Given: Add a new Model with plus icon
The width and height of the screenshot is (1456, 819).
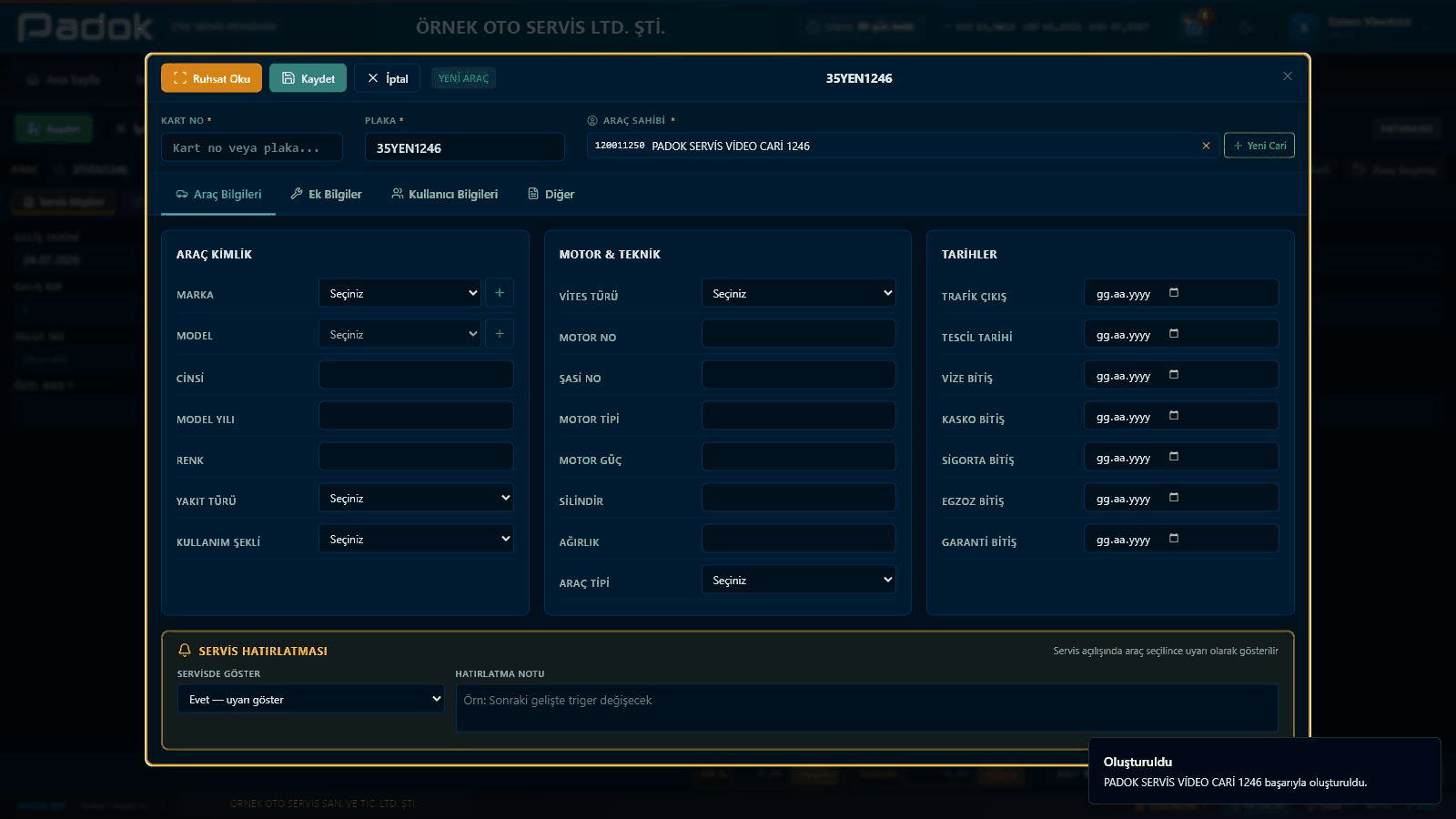Looking at the screenshot, I should point(500,334).
